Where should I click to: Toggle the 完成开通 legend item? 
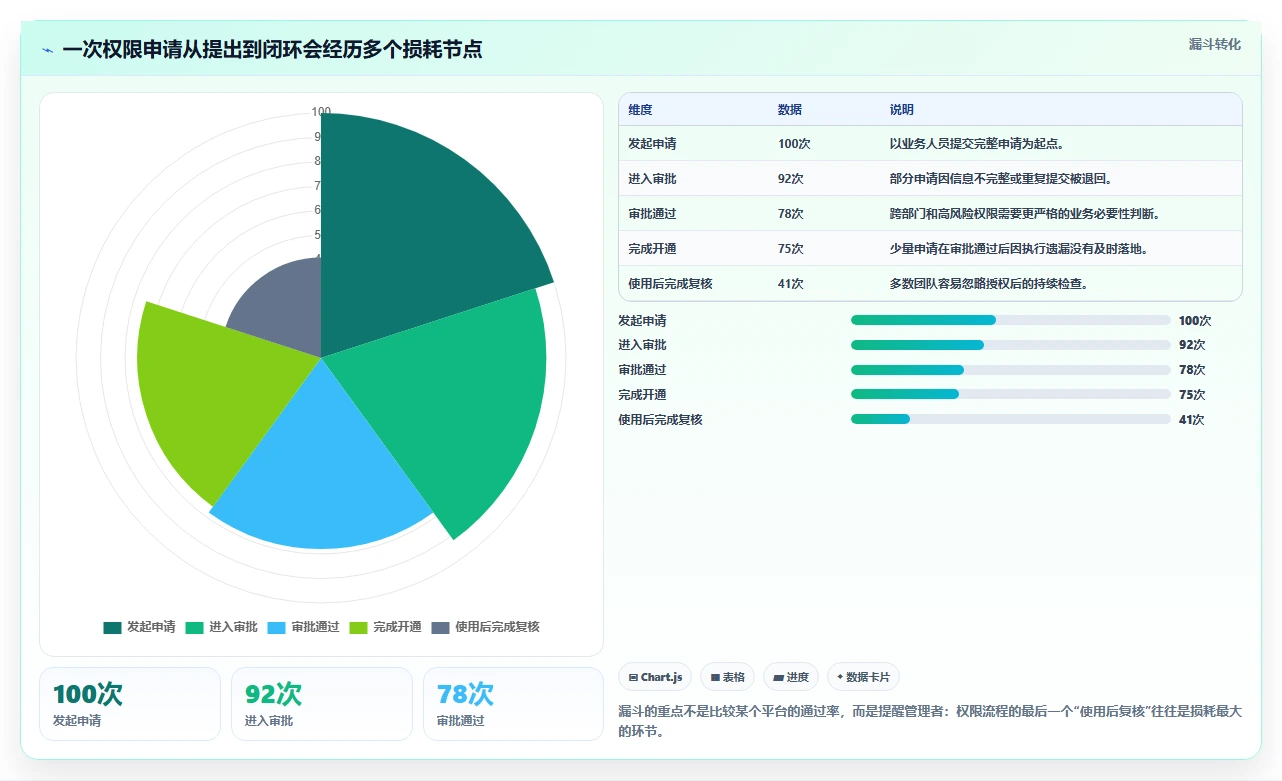pos(385,627)
